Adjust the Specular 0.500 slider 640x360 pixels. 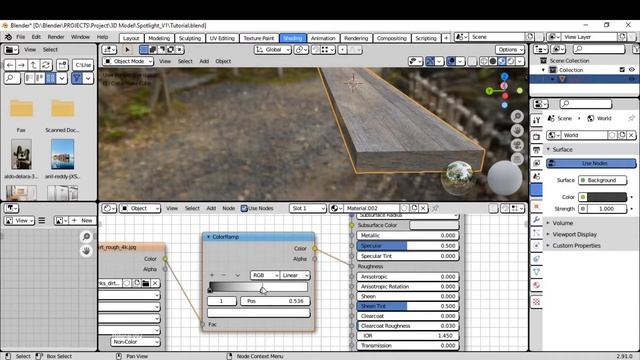click(x=408, y=246)
